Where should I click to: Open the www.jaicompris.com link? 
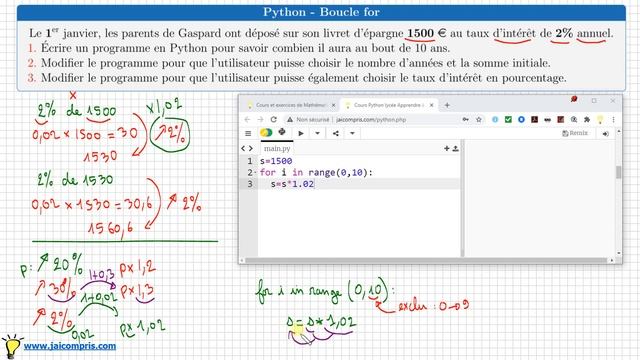point(70,346)
